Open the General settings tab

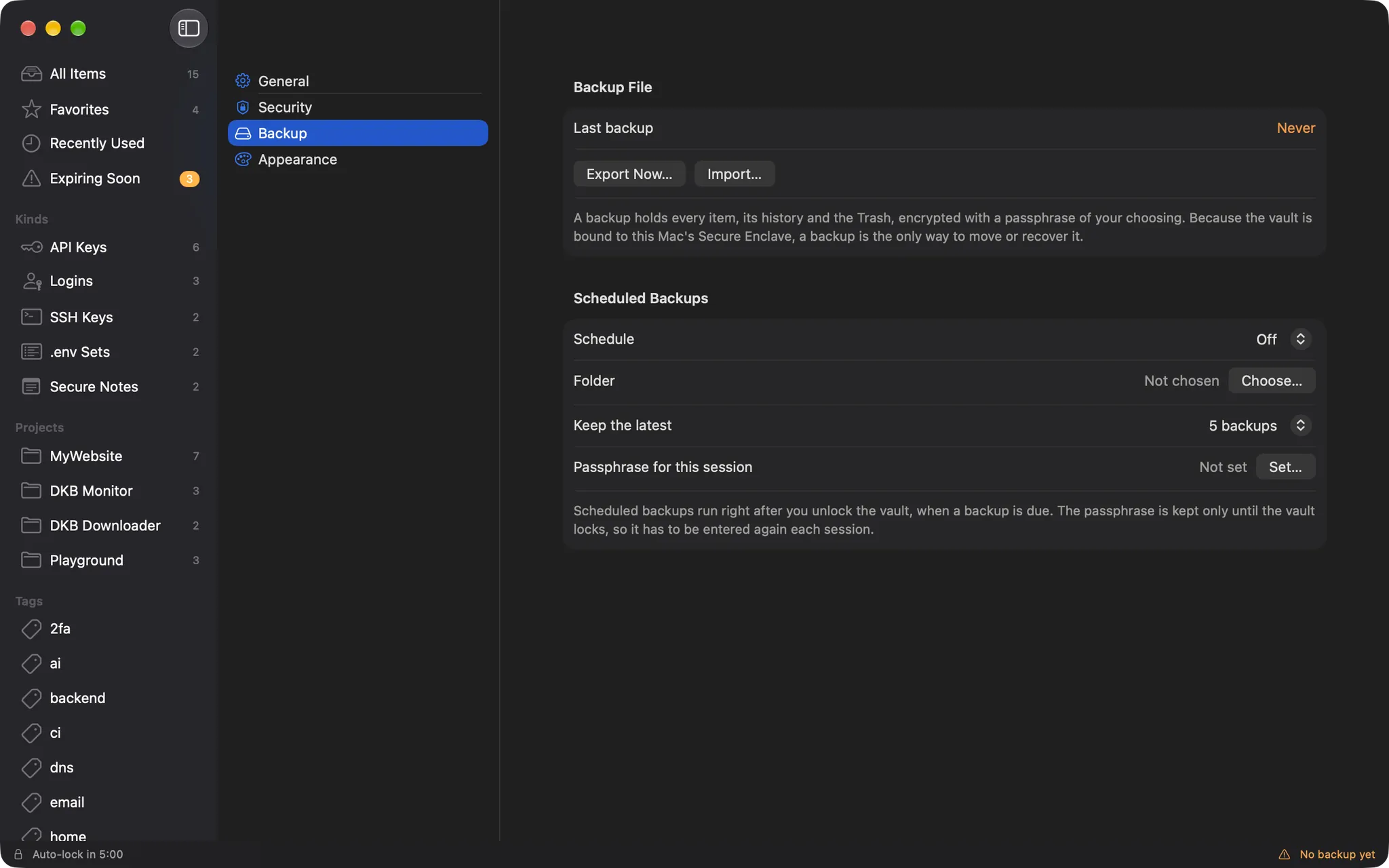358,81
